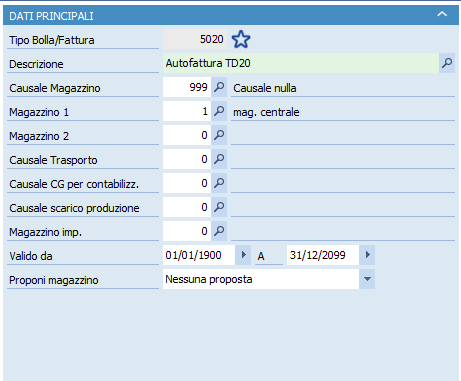Screen dimensions: 461x381
Task: Open the Causale Magazzino search magnifier
Action: pyautogui.click(x=219, y=87)
